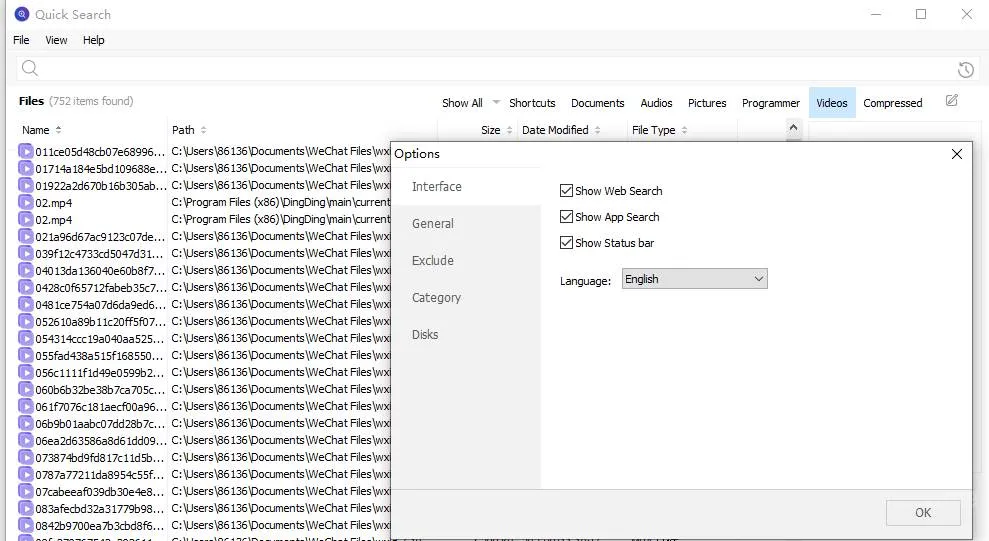The width and height of the screenshot is (989, 541).
Task: Click video icon for 01922a2d670b16b305ab file
Action: coord(25,185)
